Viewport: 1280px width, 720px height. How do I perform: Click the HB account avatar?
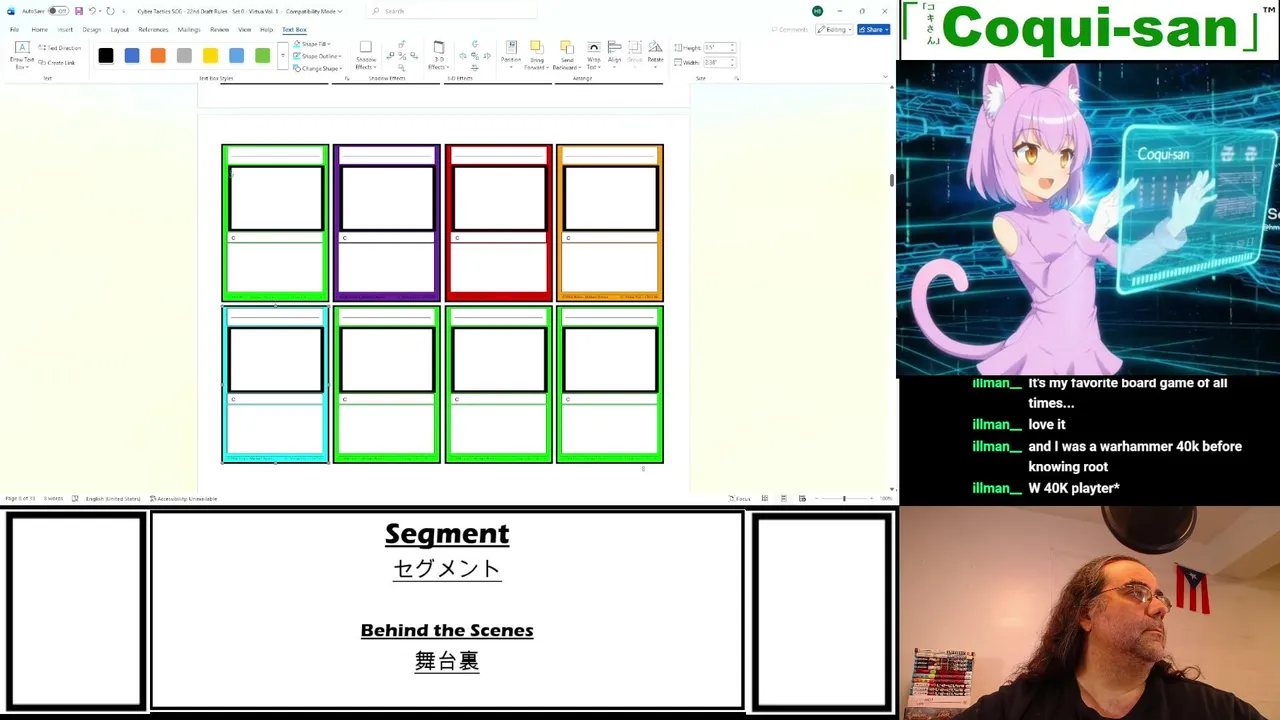tap(817, 11)
